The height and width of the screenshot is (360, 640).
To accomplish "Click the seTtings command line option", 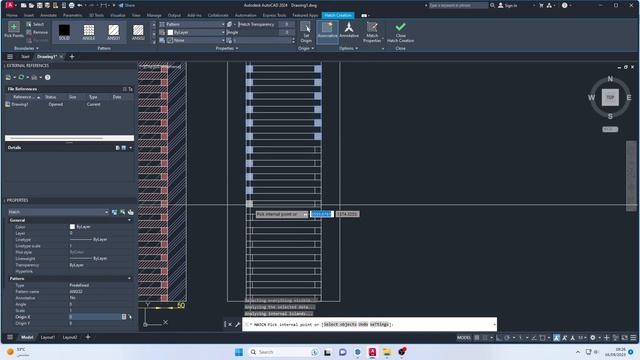I will 380,324.
